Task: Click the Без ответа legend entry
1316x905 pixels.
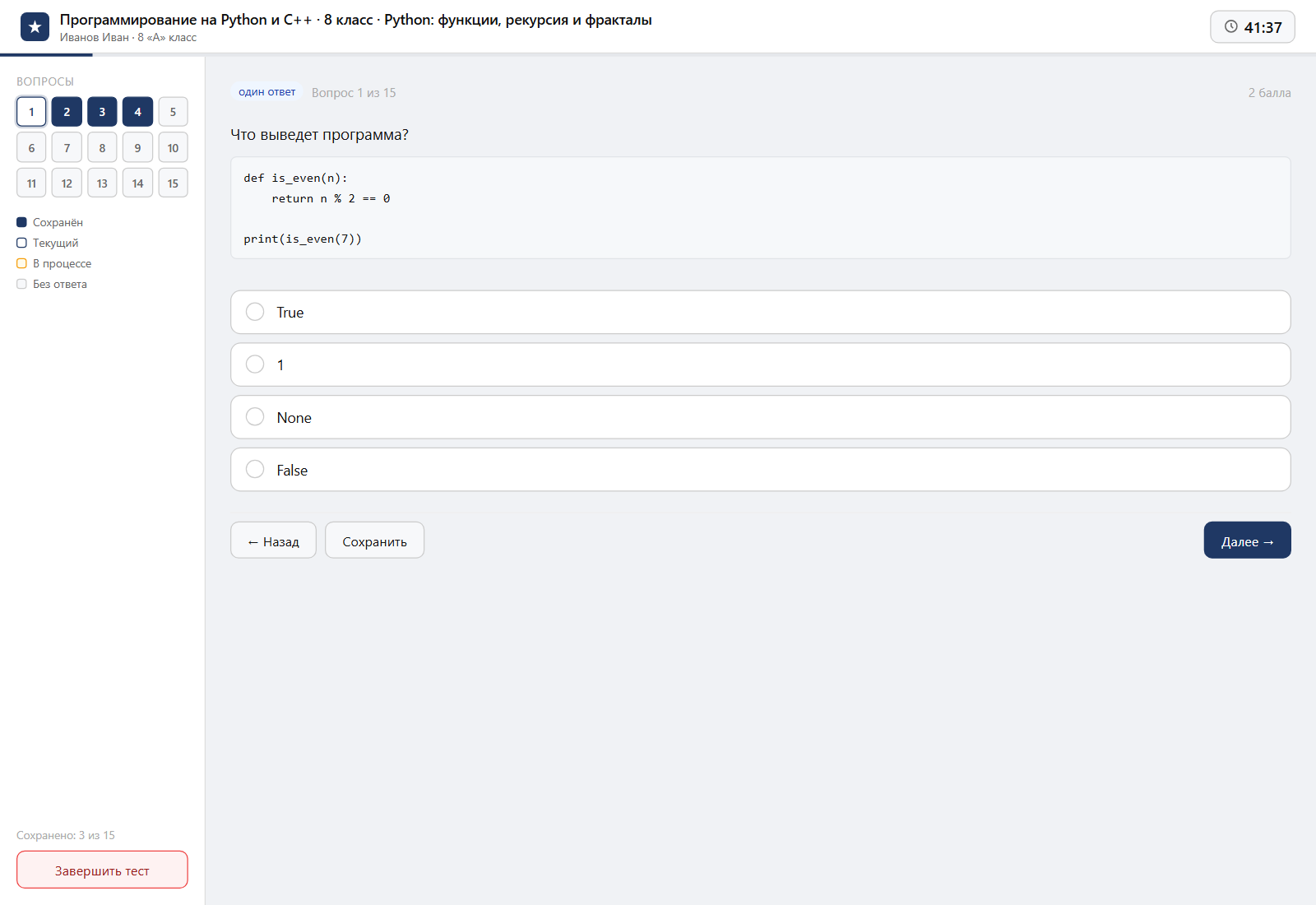Action: point(52,284)
